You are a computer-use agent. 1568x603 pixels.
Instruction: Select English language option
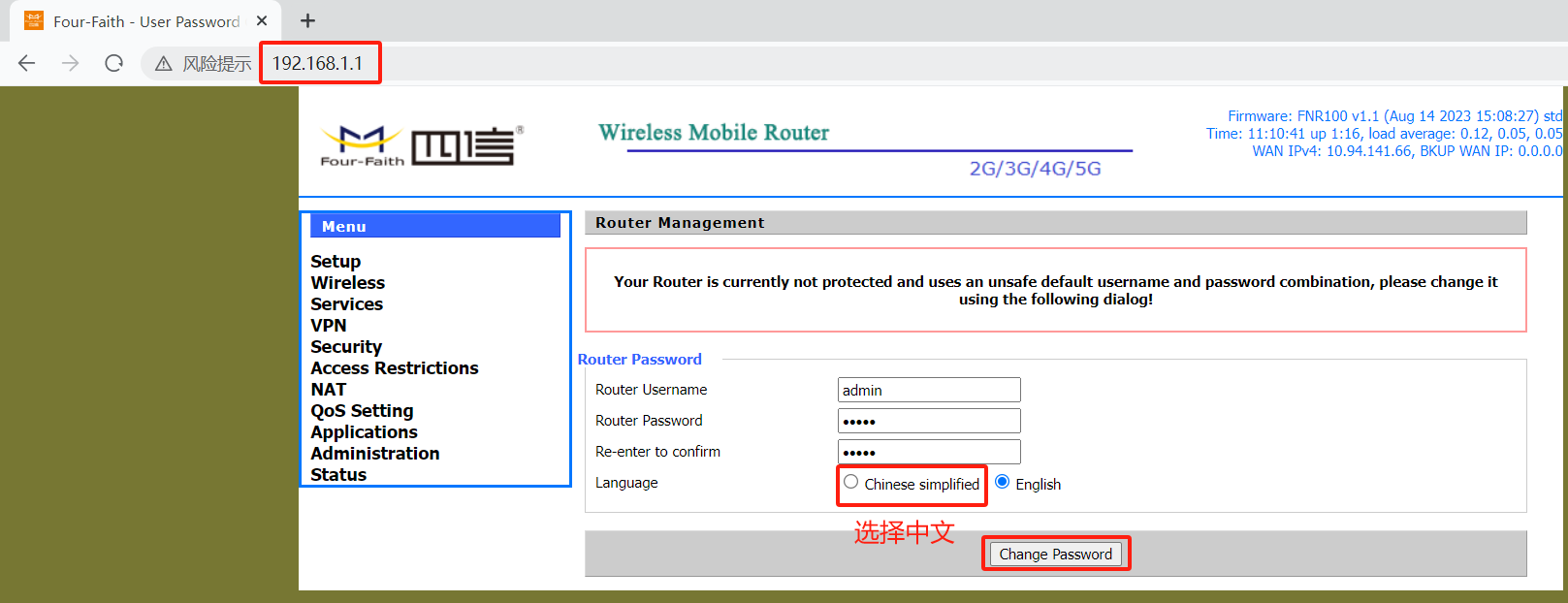point(1002,482)
